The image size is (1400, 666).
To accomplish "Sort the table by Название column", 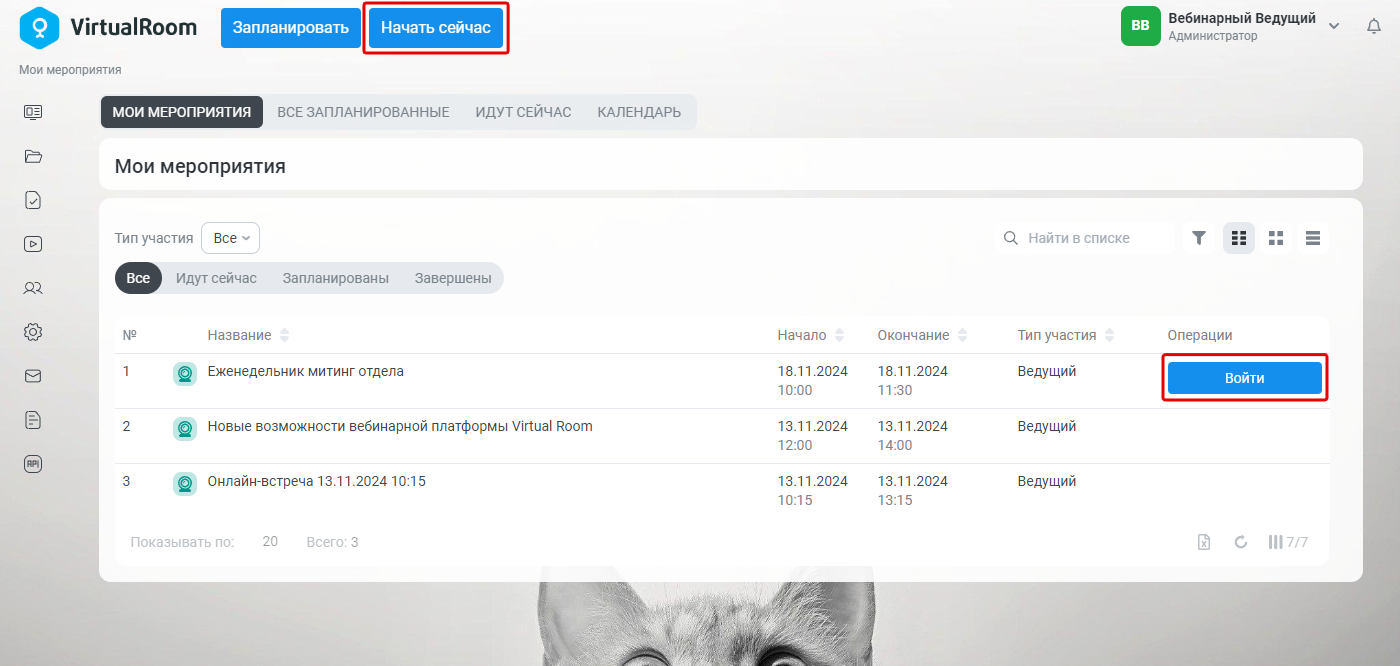I will coord(249,335).
